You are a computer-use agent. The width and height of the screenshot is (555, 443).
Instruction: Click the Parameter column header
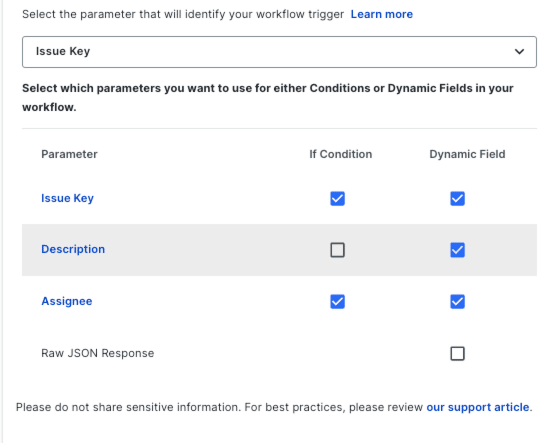coord(69,154)
